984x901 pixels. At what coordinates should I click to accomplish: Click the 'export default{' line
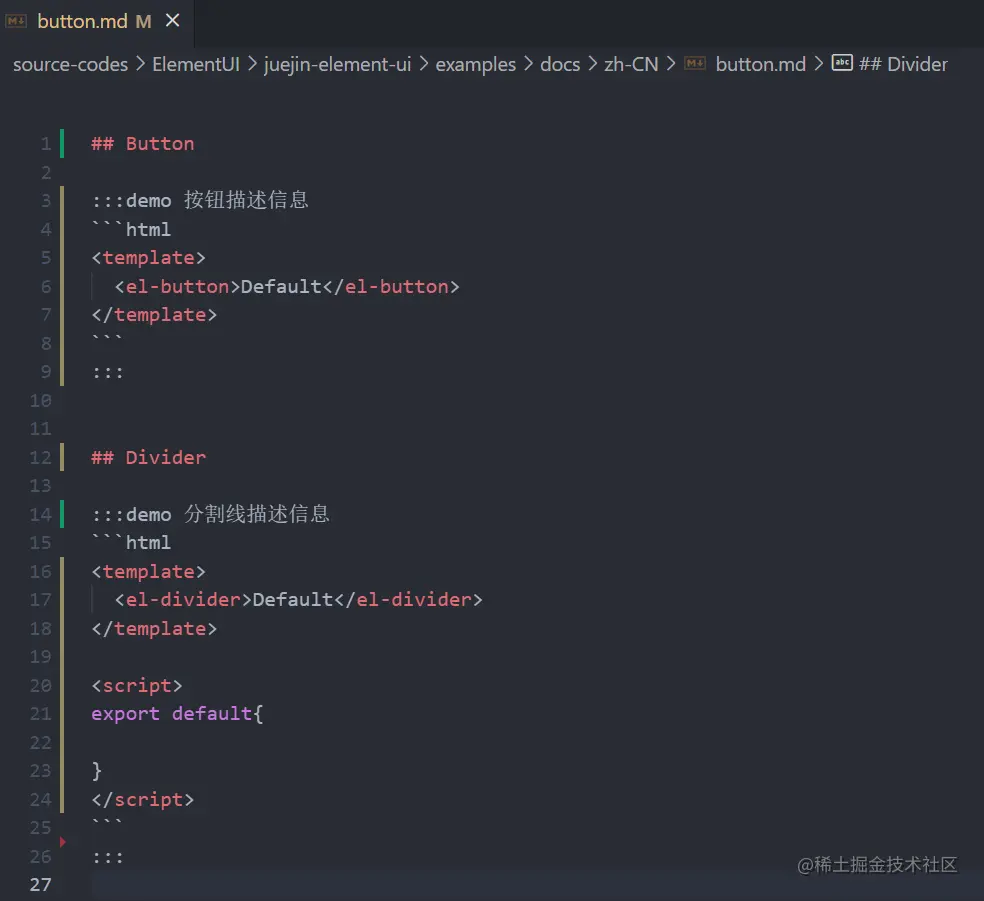[x=177, y=714]
